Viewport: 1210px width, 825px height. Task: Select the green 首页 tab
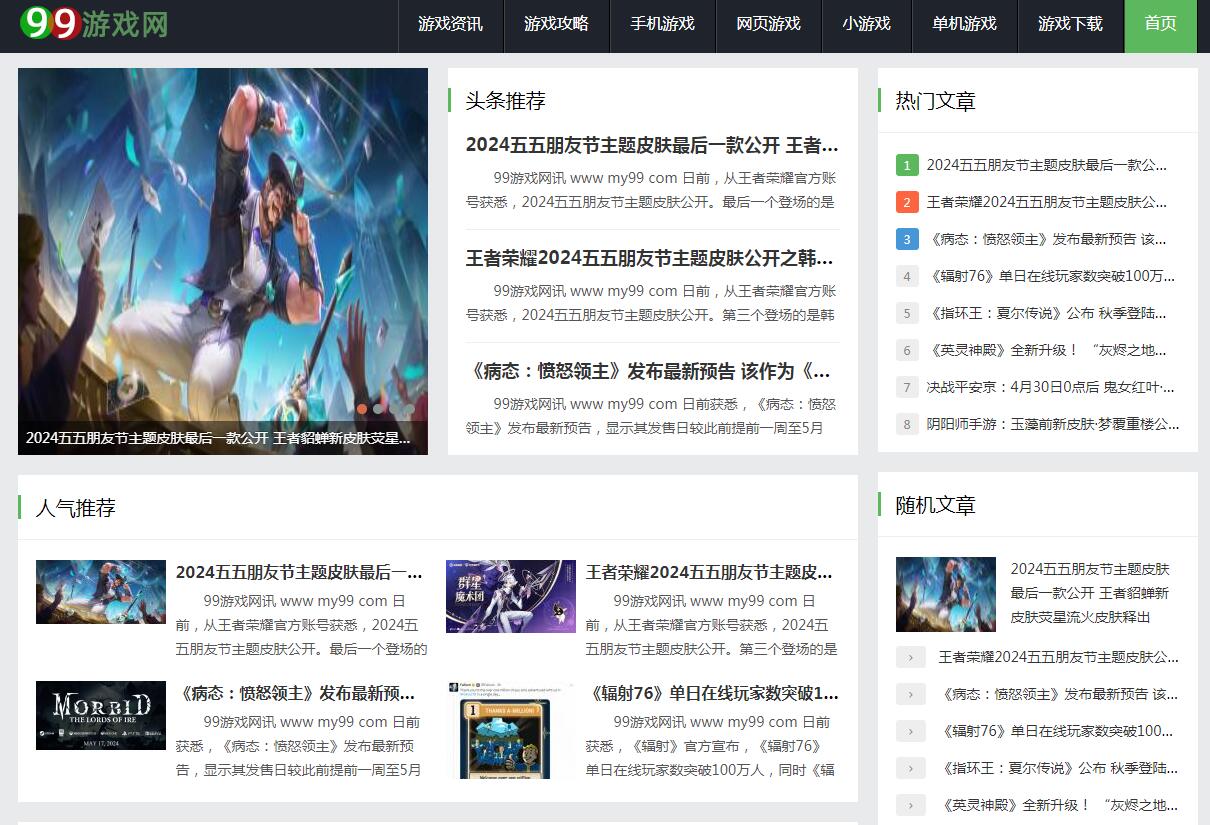click(1161, 24)
